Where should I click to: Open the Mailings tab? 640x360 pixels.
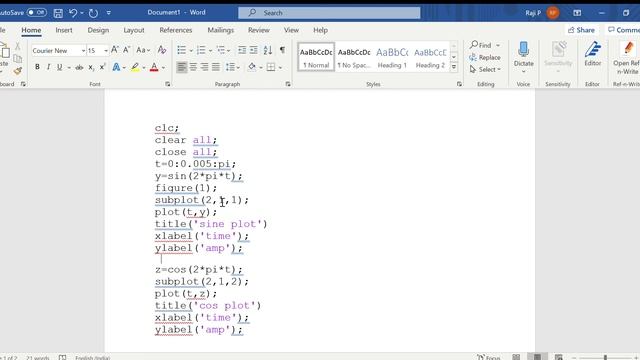tap(220, 30)
